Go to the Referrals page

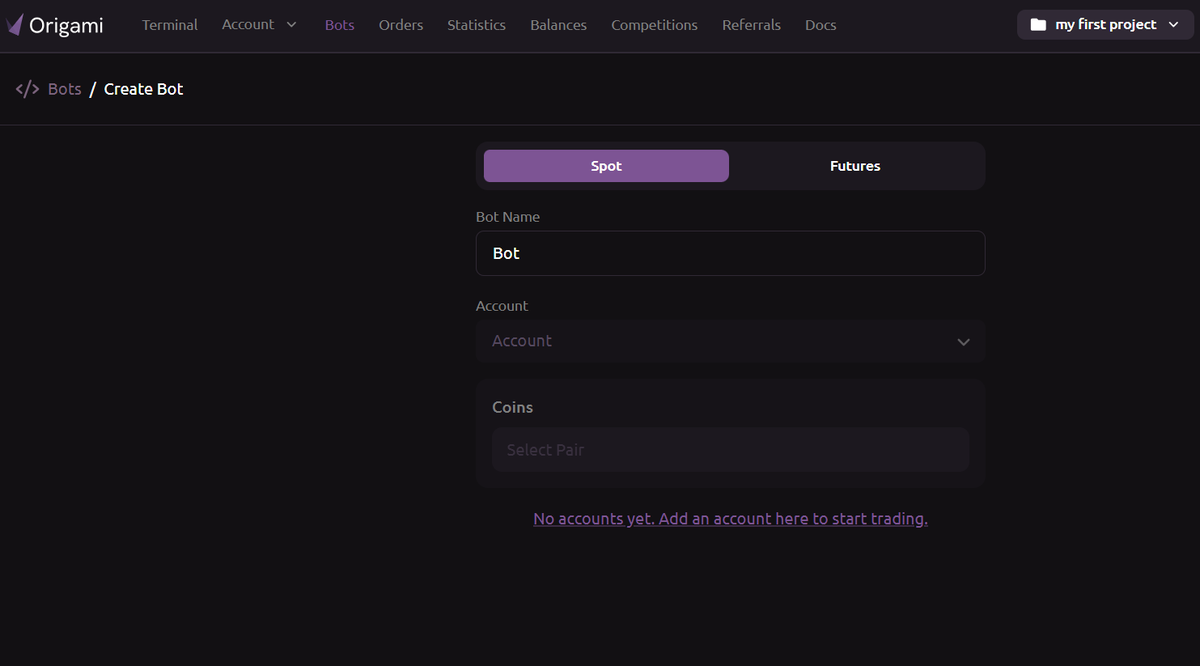(x=751, y=25)
